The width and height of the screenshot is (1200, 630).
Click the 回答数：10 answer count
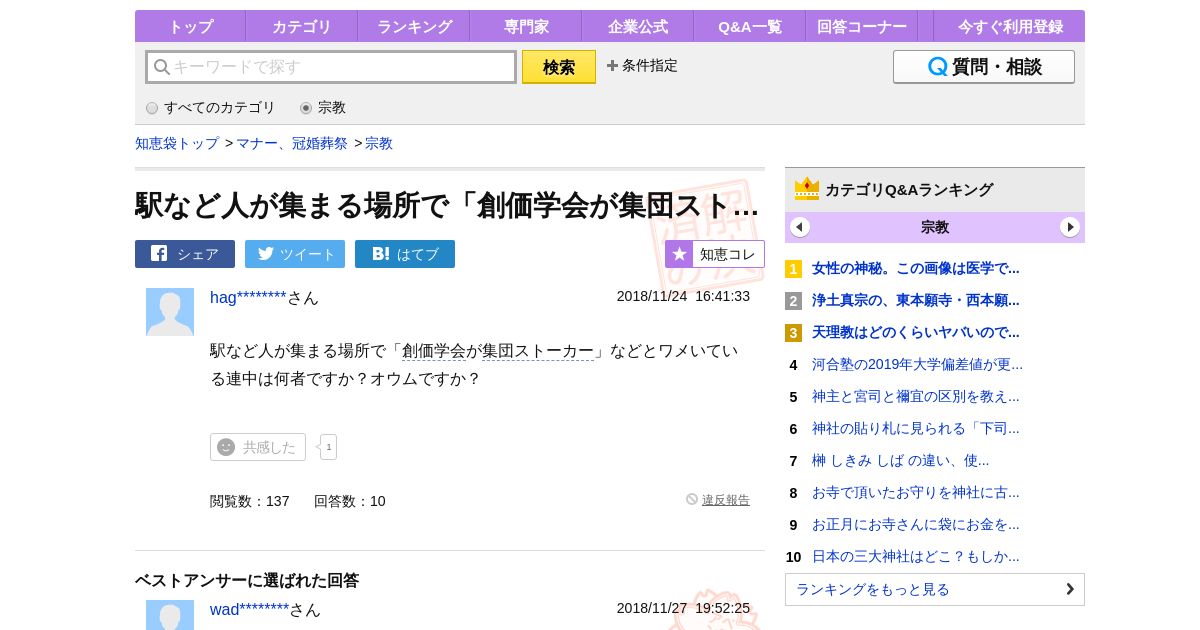click(350, 501)
